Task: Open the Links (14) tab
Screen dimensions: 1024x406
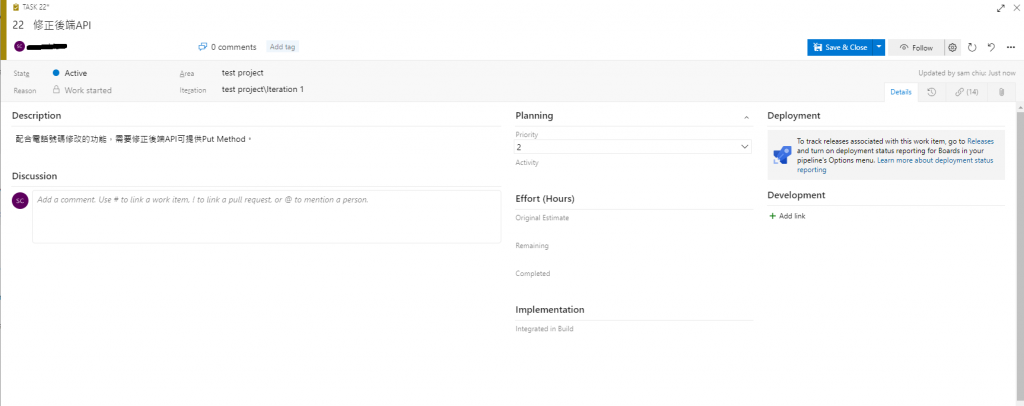Action: pos(966,92)
